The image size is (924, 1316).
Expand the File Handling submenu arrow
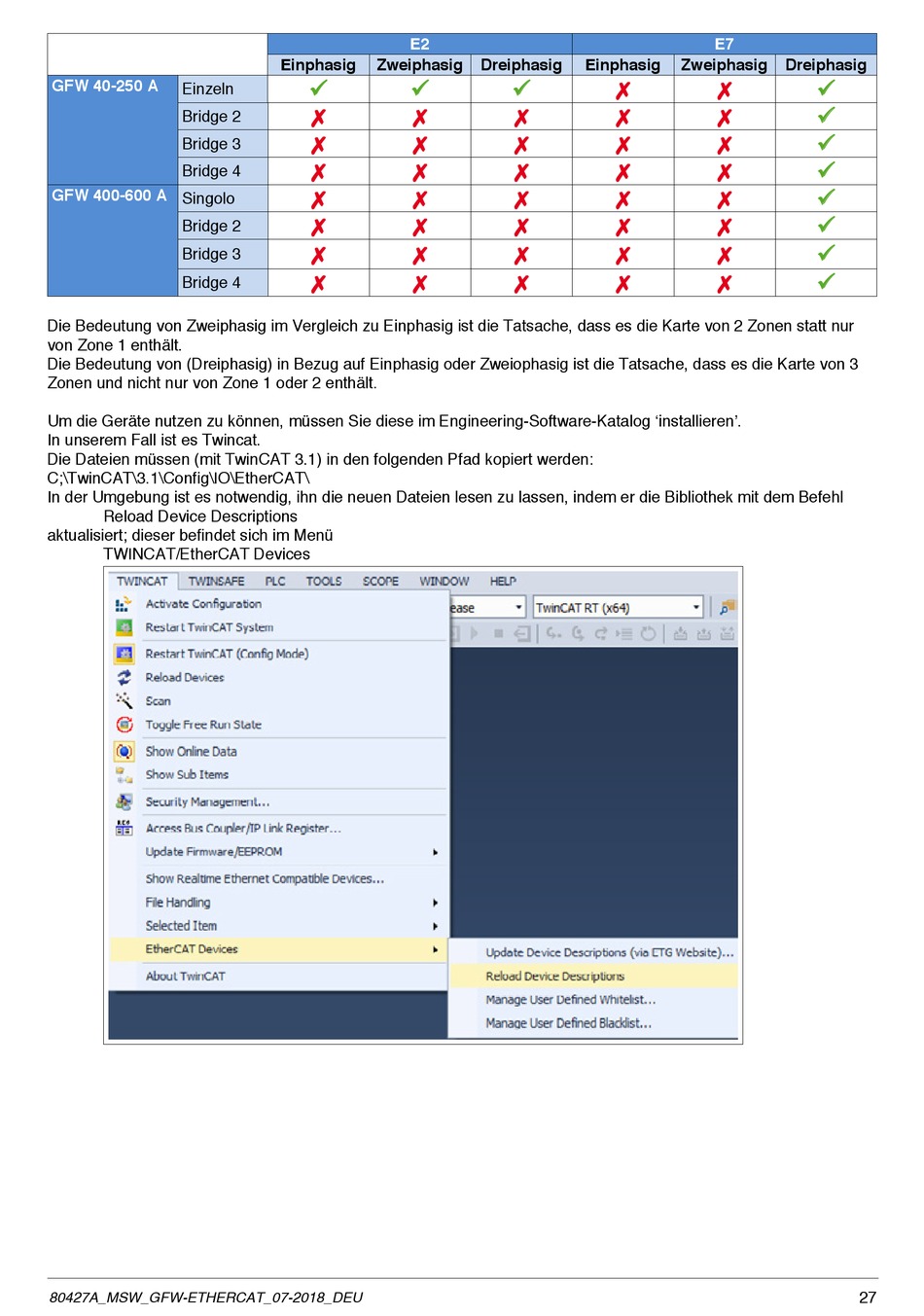[435, 903]
